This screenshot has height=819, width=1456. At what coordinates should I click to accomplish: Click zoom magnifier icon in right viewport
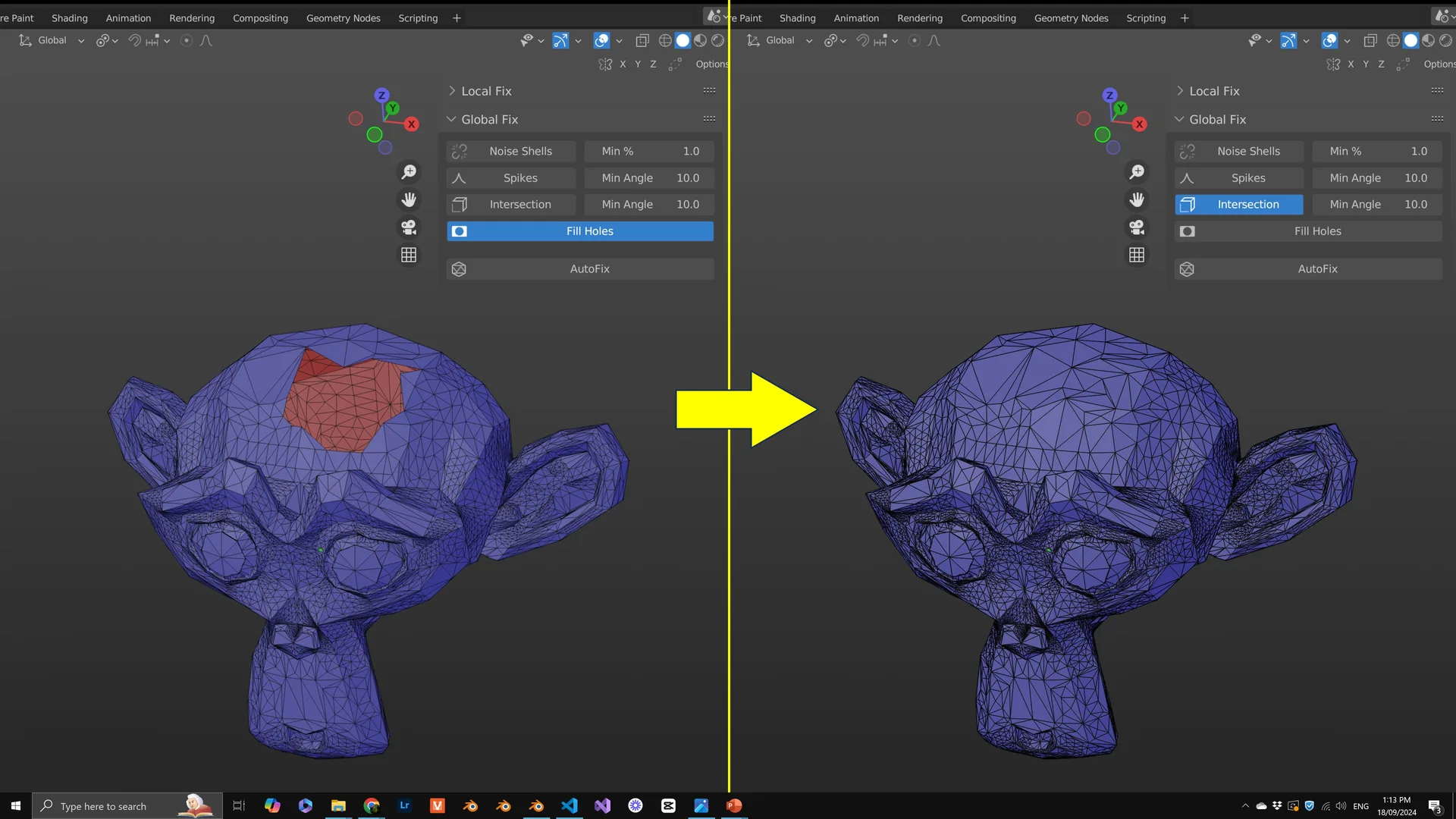click(x=1137, y=172)
